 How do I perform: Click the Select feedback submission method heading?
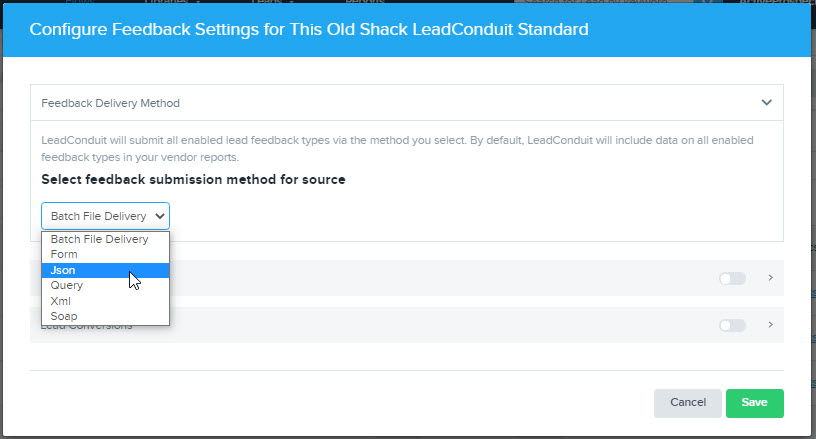point(193,179)
